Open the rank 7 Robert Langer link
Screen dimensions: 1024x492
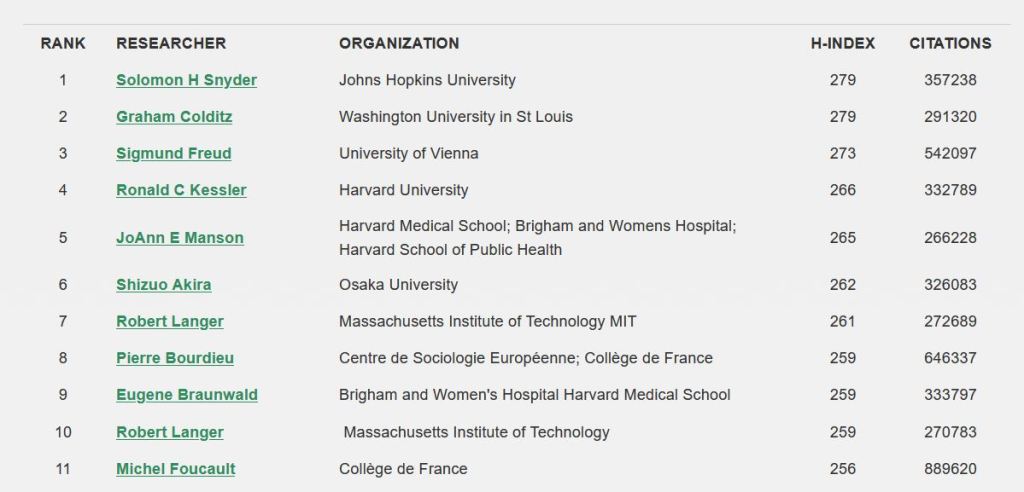(170, 322)
